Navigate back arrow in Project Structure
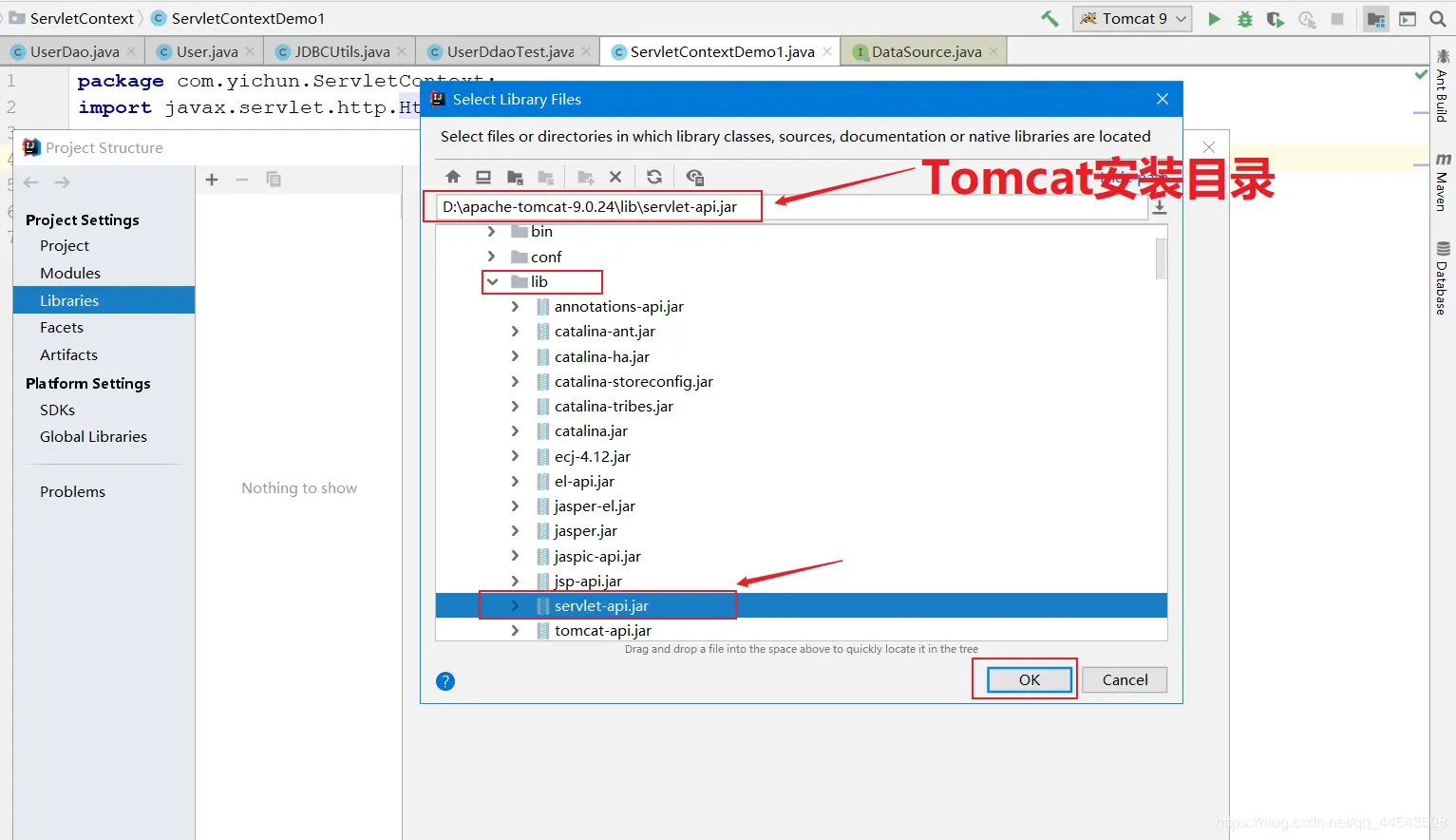This screenshot has width=1456, height=840. tap(30, 182)
